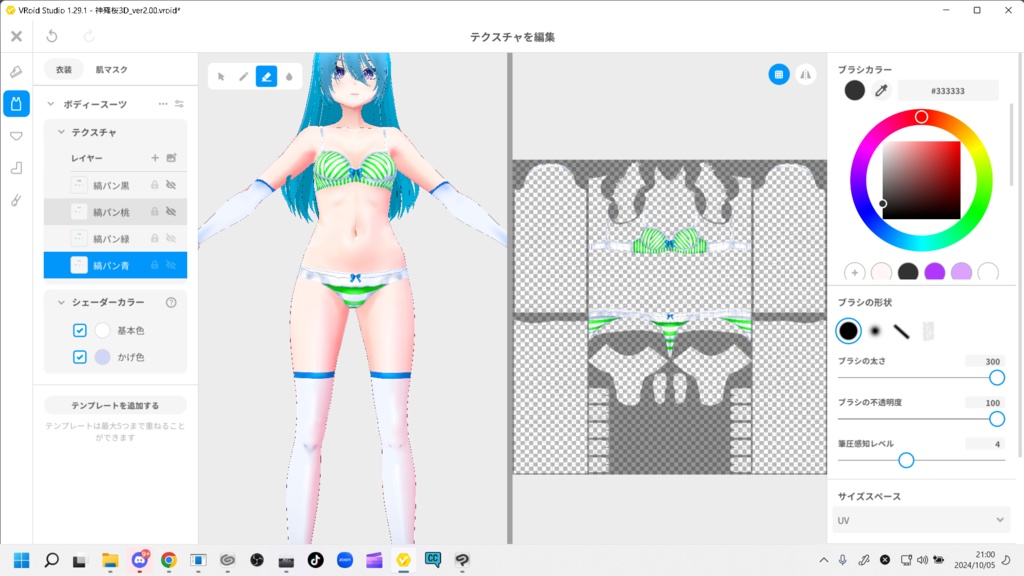Select the soft-edged brush shape under ブラシの形状

click(x=873, y=330)
